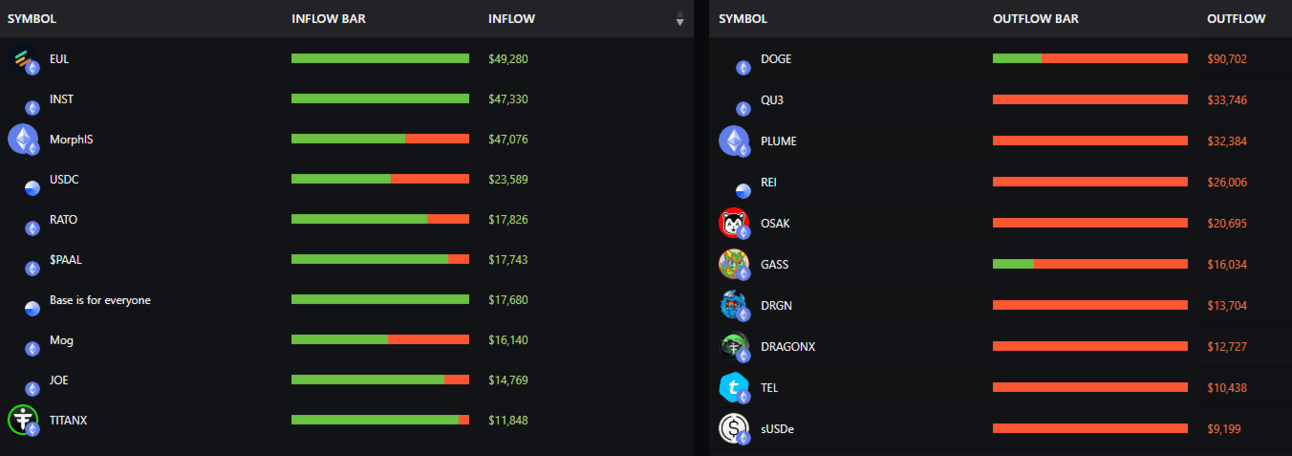Click the $90,702 outflow value
The height and width of the screenshot is (456, 1292).
[1227, 59]
